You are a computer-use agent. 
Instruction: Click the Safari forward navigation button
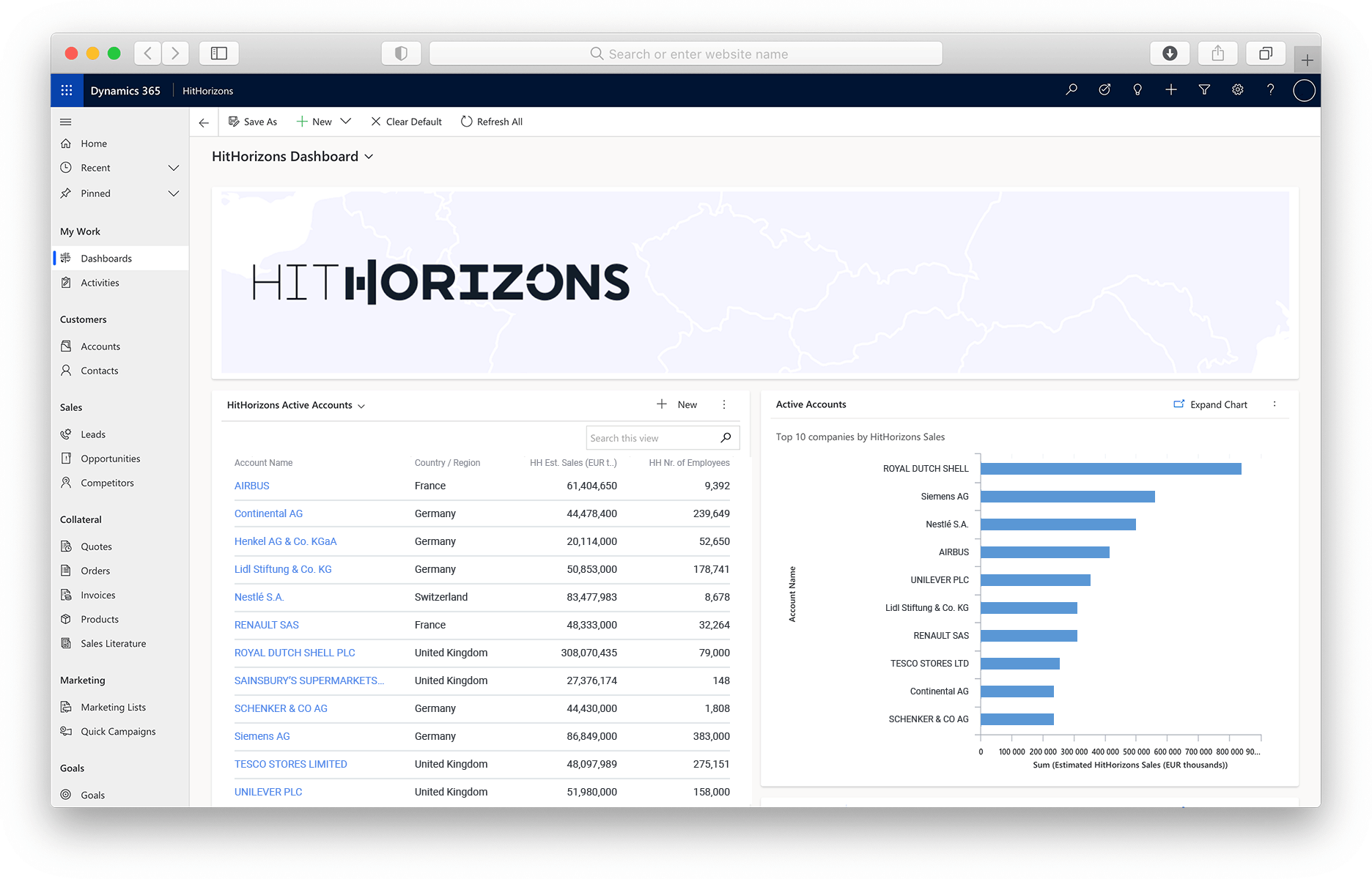(175, 53)
